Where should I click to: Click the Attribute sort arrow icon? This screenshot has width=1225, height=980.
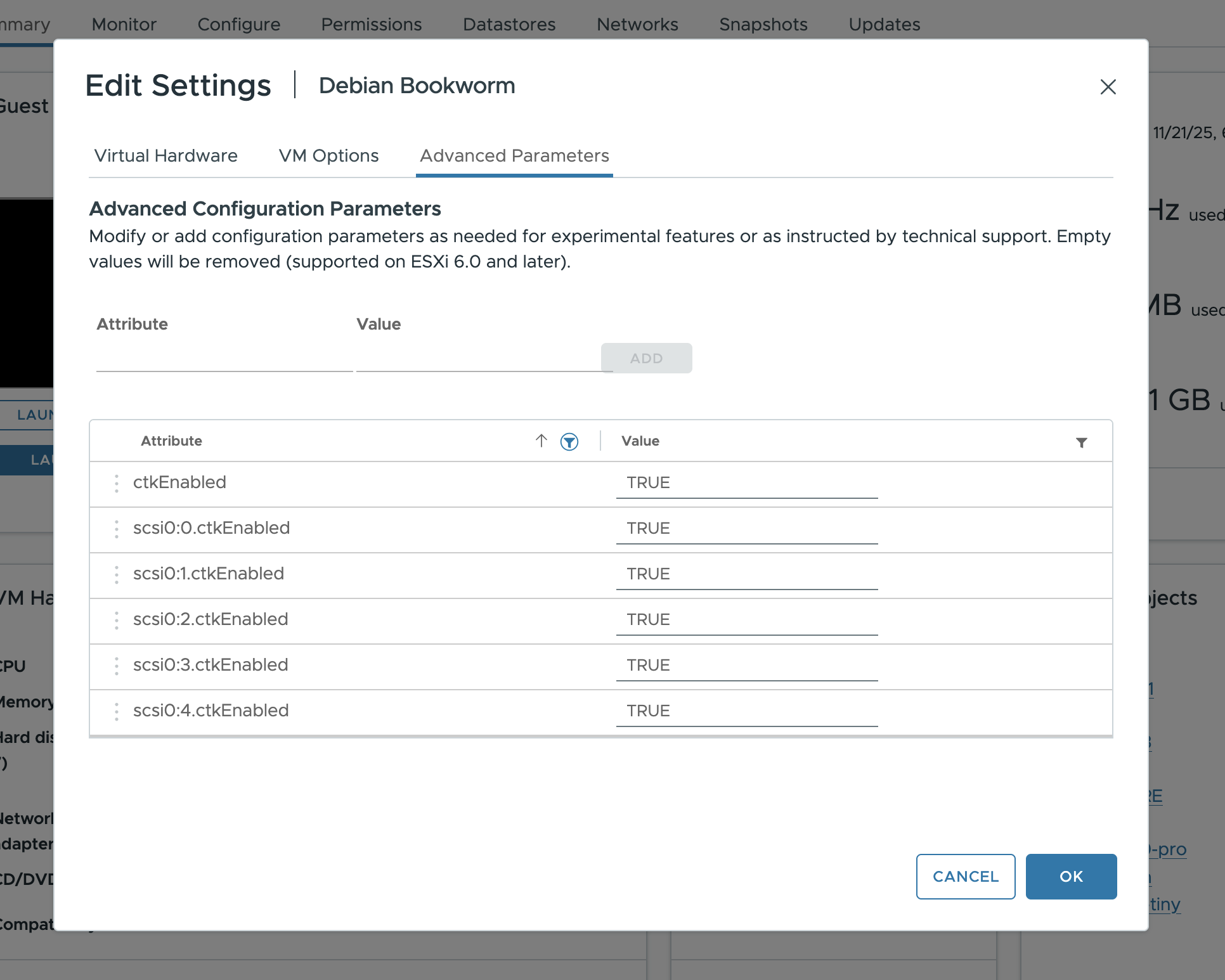point(541,441)
